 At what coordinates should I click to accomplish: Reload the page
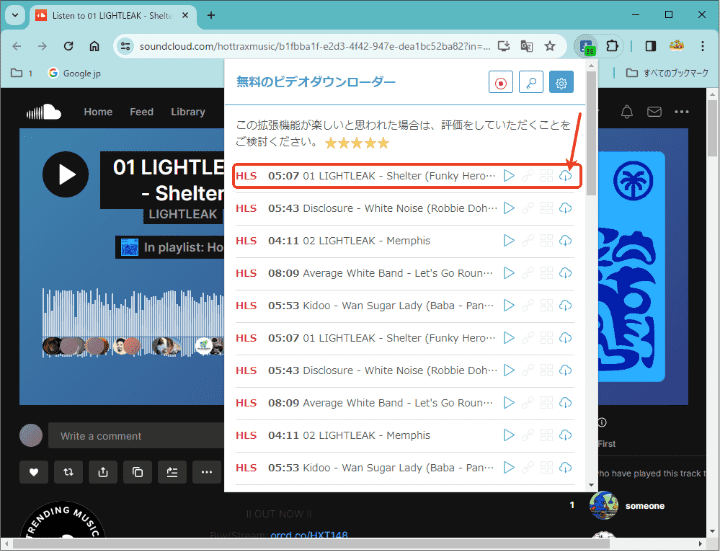point(68,46)
